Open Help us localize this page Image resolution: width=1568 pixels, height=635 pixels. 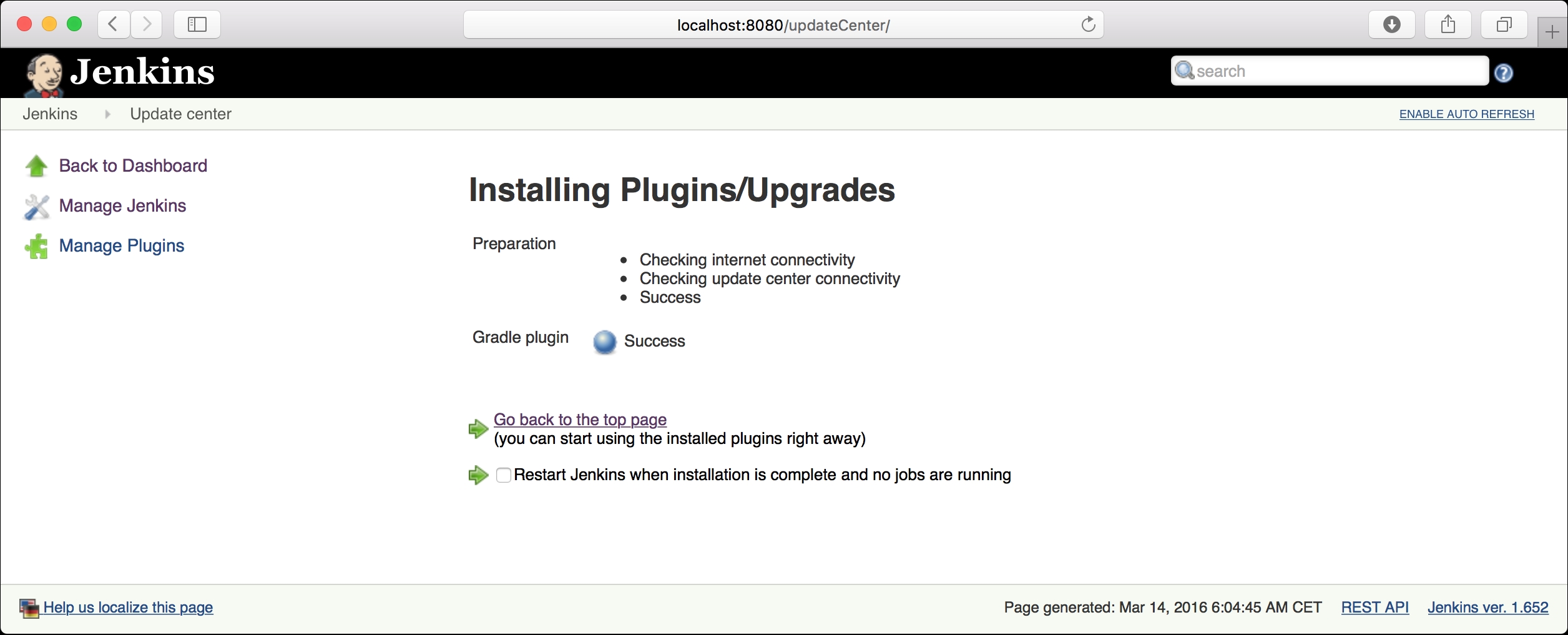(x=128, y=608)
